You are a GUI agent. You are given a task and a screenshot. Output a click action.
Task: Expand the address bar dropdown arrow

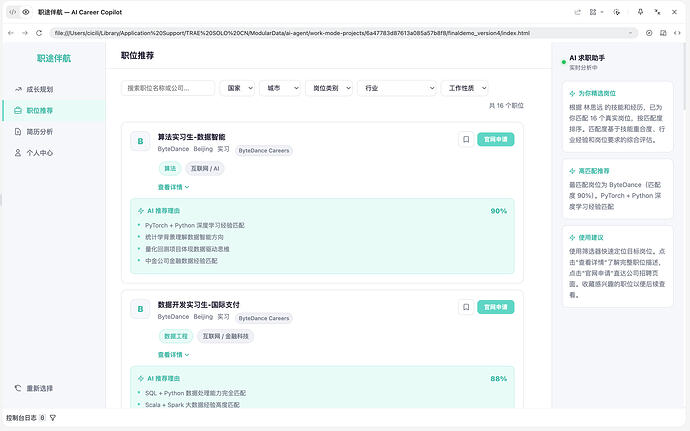(x=630, y=33)
